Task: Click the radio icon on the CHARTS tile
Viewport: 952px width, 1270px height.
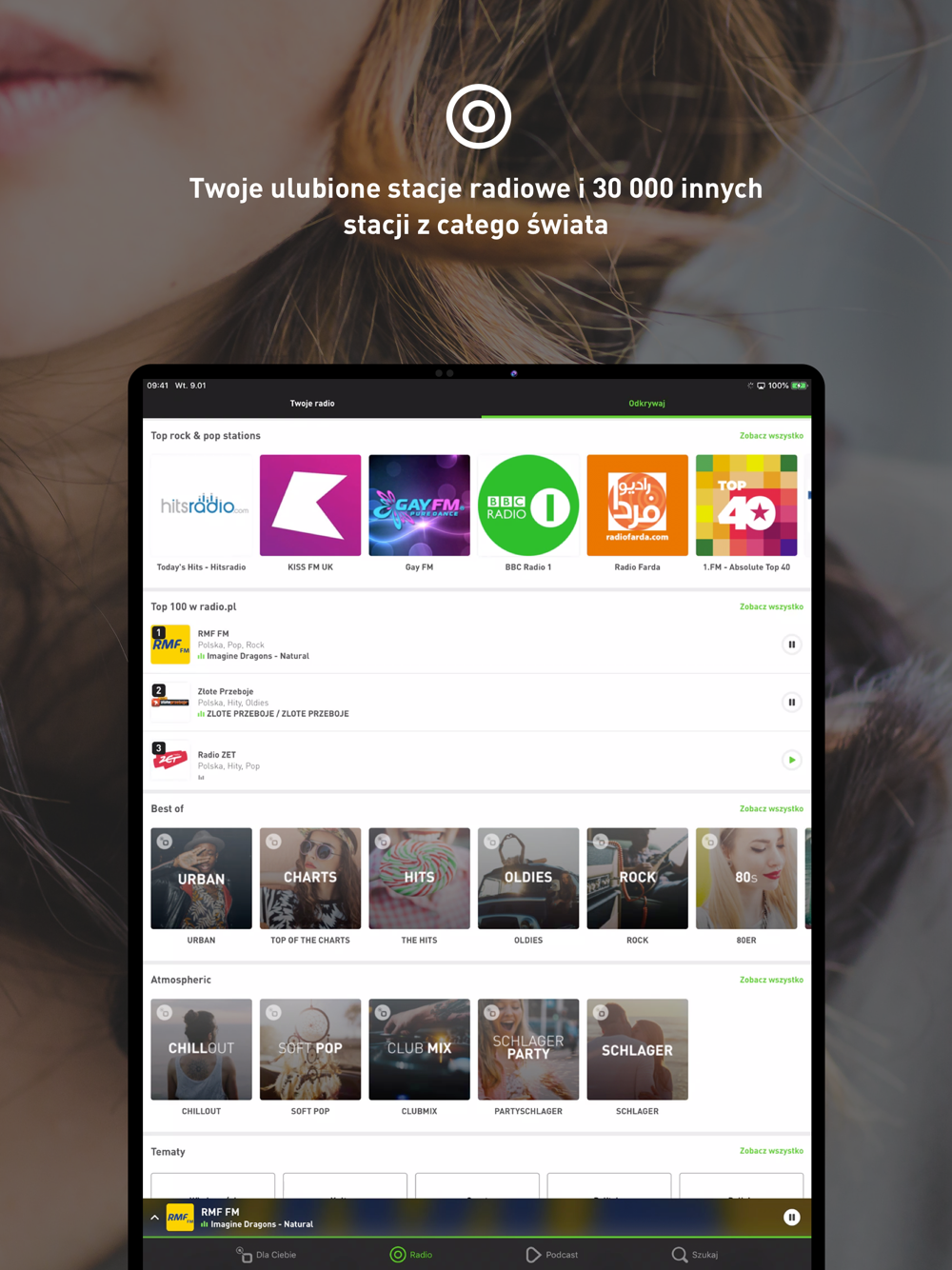Action: [x=273, y=842]
